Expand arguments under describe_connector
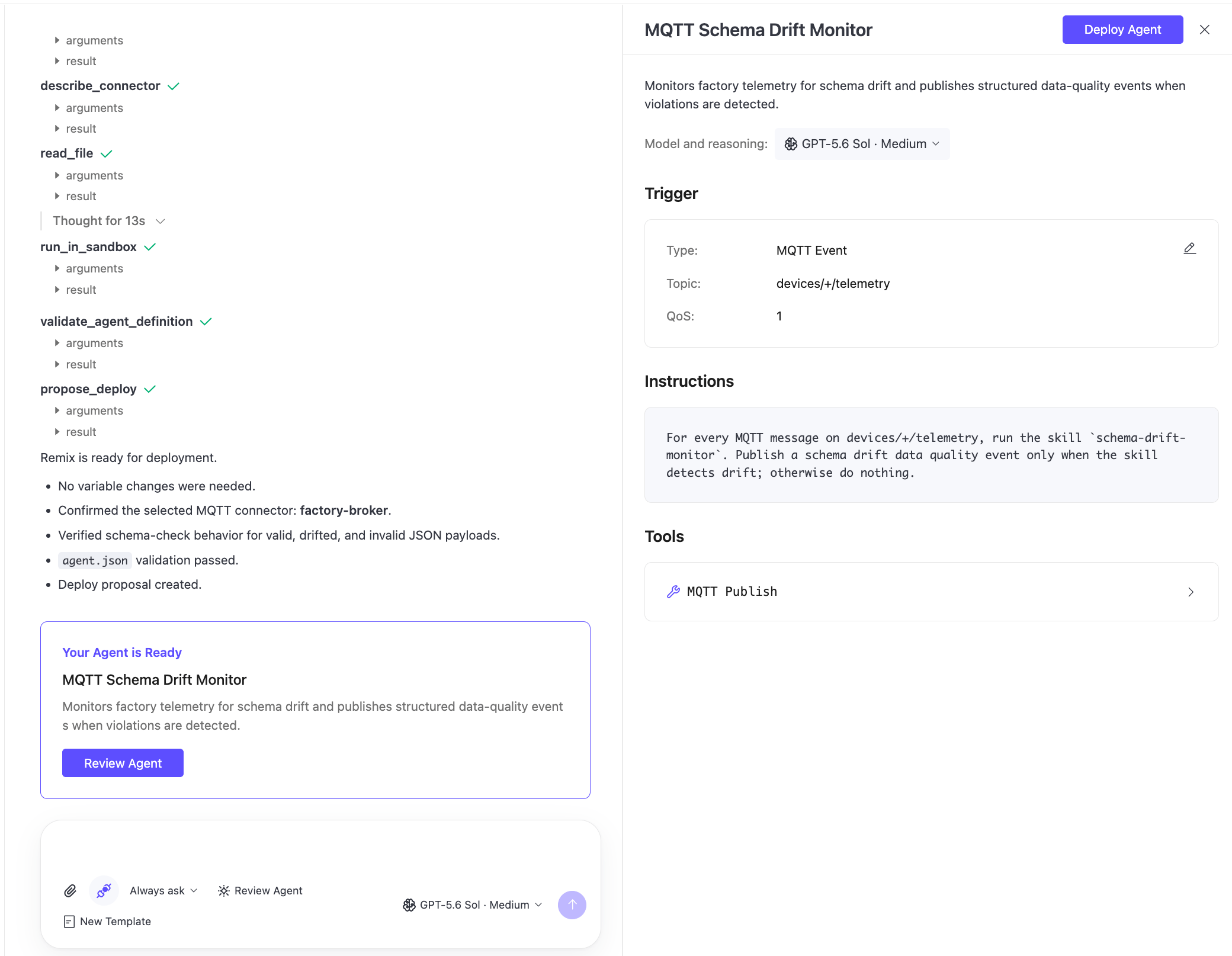 pos(89,108)
